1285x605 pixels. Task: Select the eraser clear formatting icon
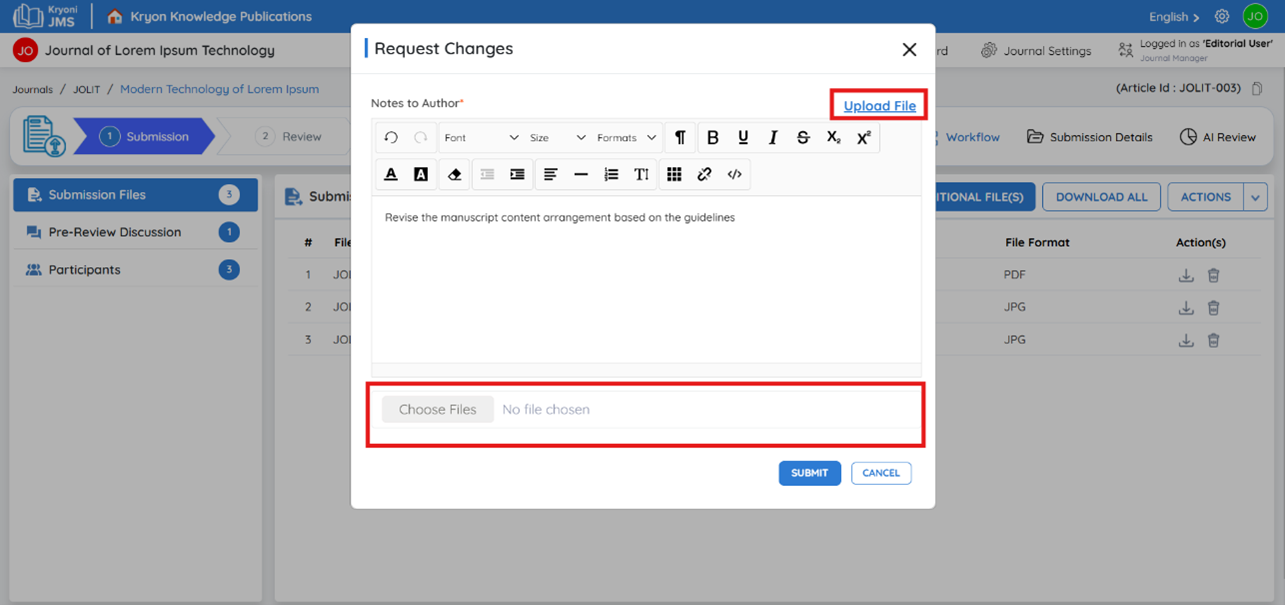[x=454, y=174]
